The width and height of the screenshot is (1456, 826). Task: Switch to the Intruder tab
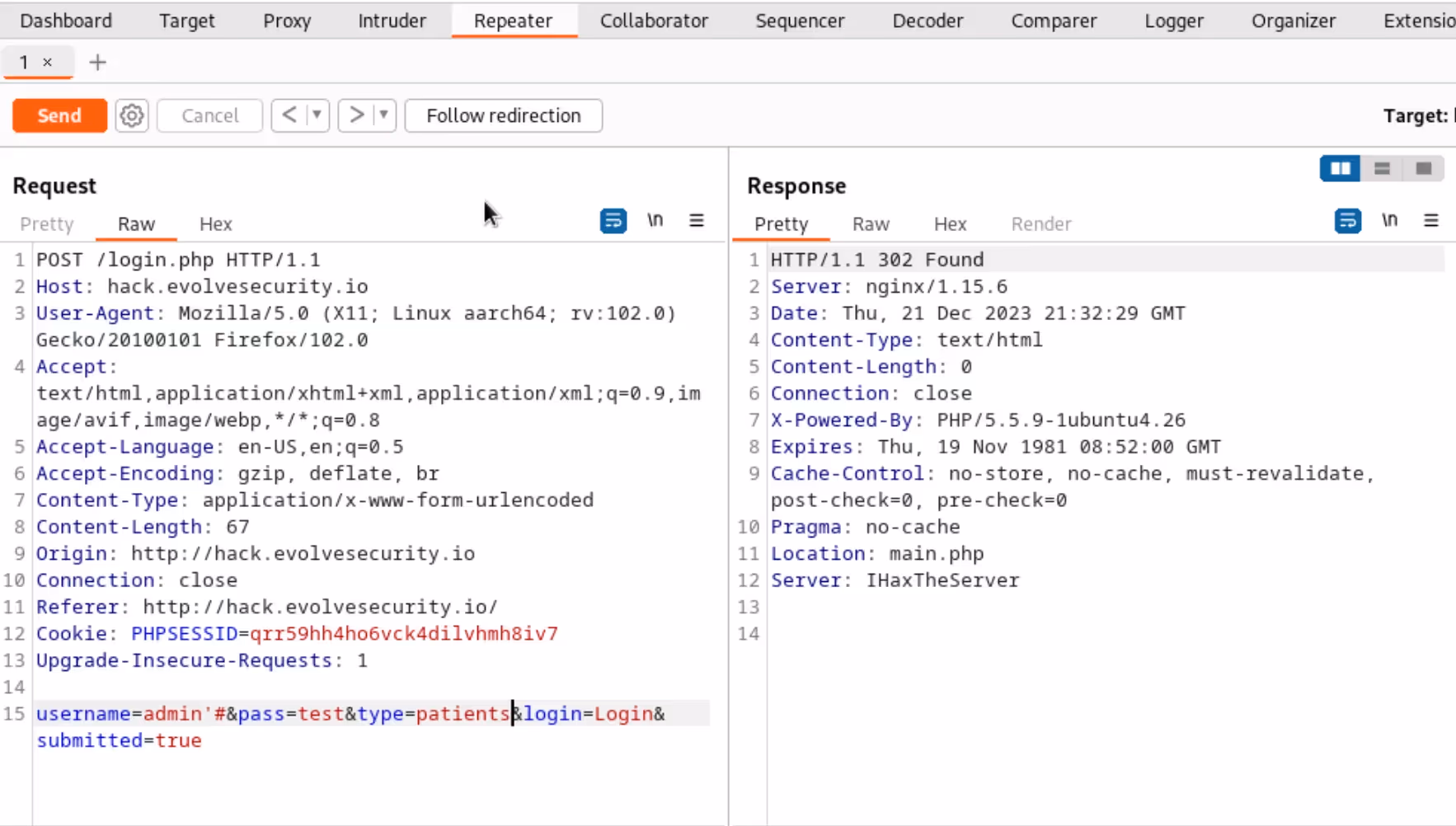click(x=392, y=21)
